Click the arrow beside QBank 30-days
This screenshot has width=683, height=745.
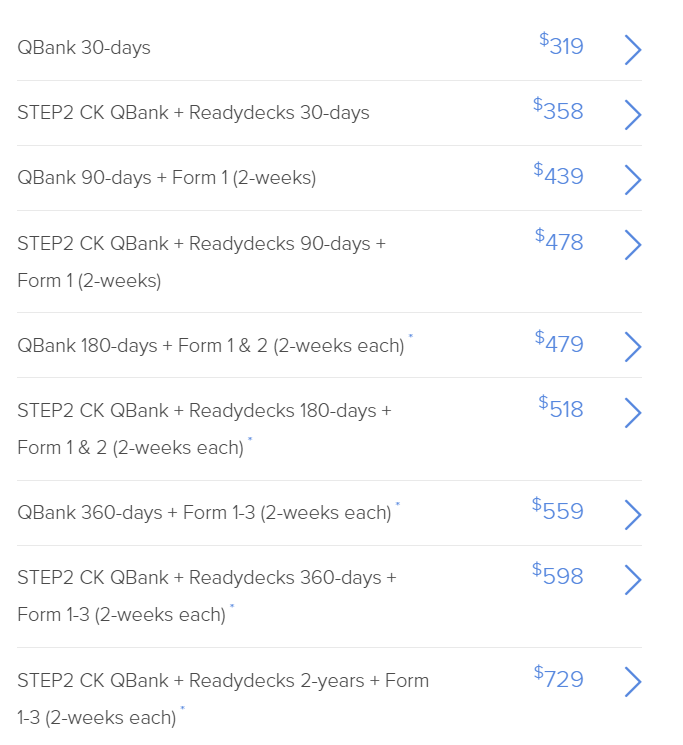[632, 49]
